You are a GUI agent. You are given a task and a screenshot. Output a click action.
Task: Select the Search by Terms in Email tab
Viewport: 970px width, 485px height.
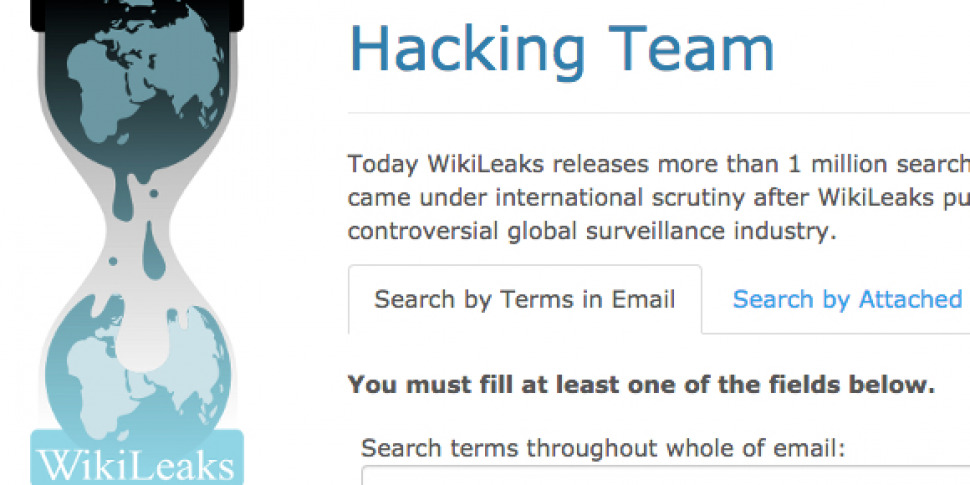tap(525, 299)
